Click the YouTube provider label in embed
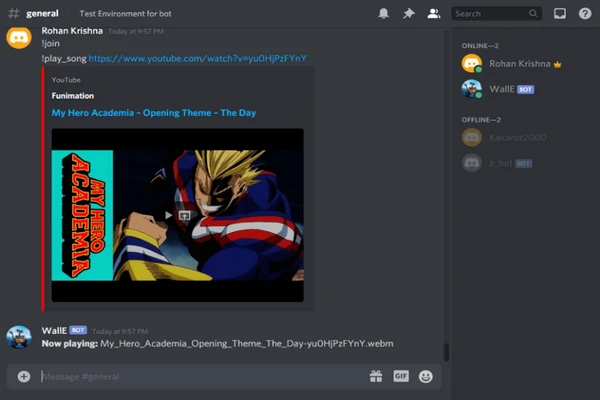 tap(66, 80)
